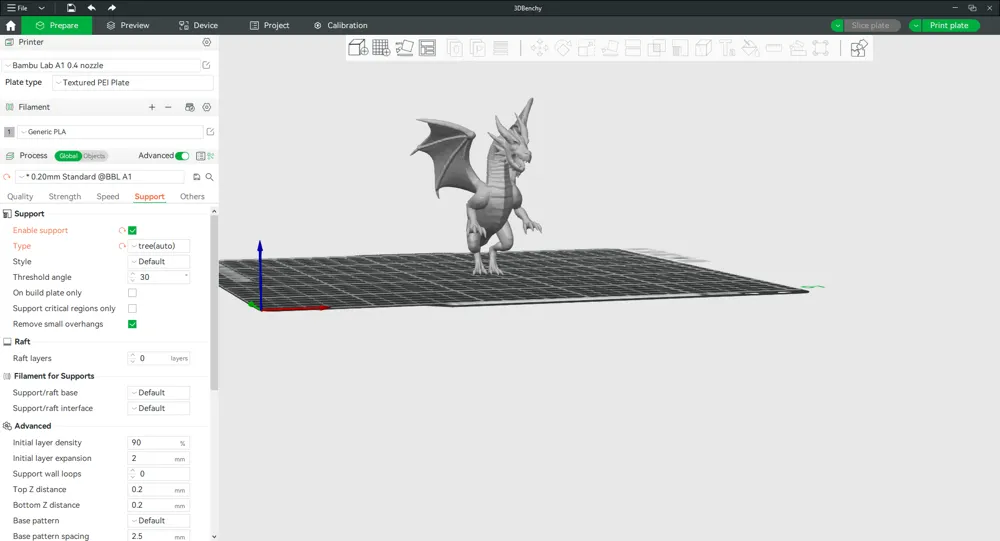
Task: Switch Process scope to Objects
Action: (x=94, y=156)
